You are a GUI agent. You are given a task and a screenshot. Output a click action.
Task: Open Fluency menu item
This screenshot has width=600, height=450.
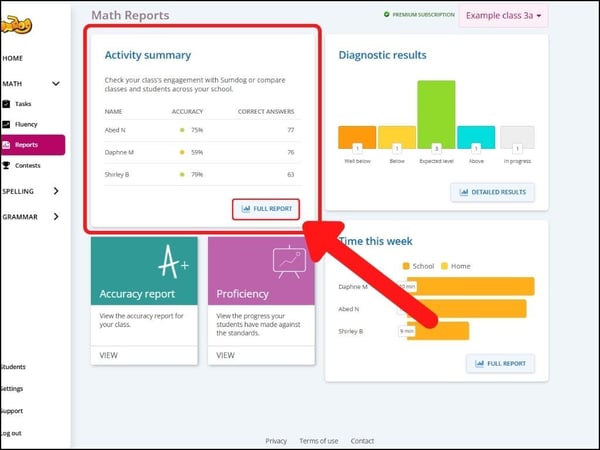(x=26, y=124)
